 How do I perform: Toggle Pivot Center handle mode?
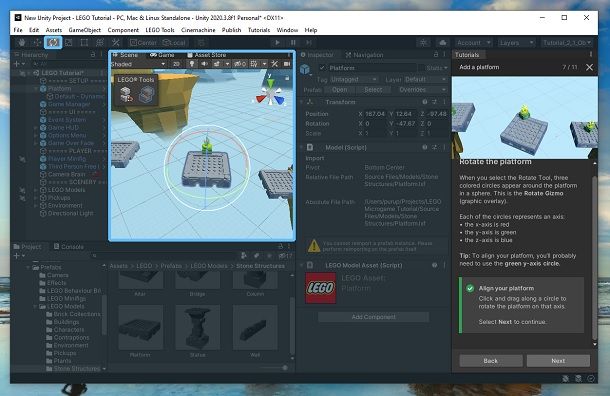coord(143,42)
